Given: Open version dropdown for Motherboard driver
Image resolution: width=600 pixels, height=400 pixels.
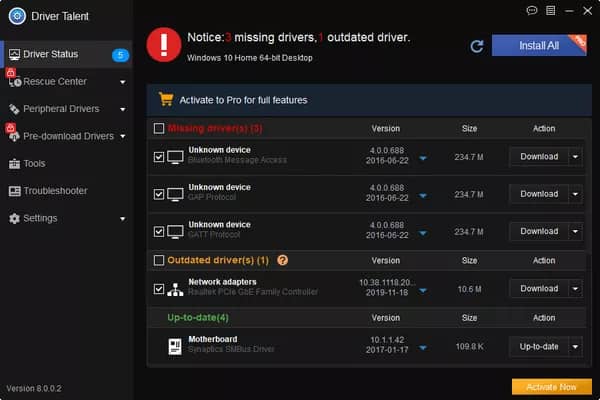Looking at the screenshot, I should click(x=423, y=348).
